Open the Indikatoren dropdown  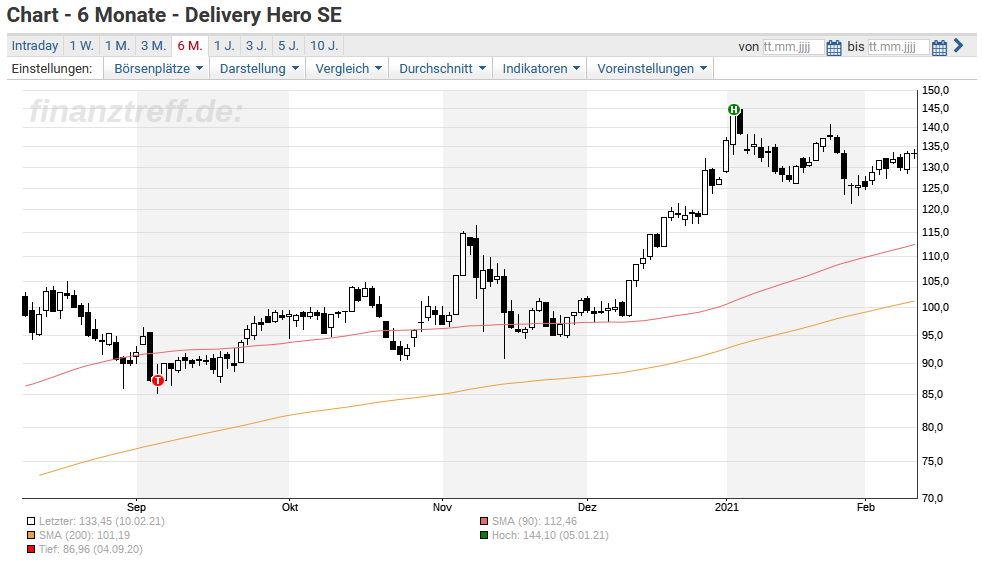(x=541, y=68)
